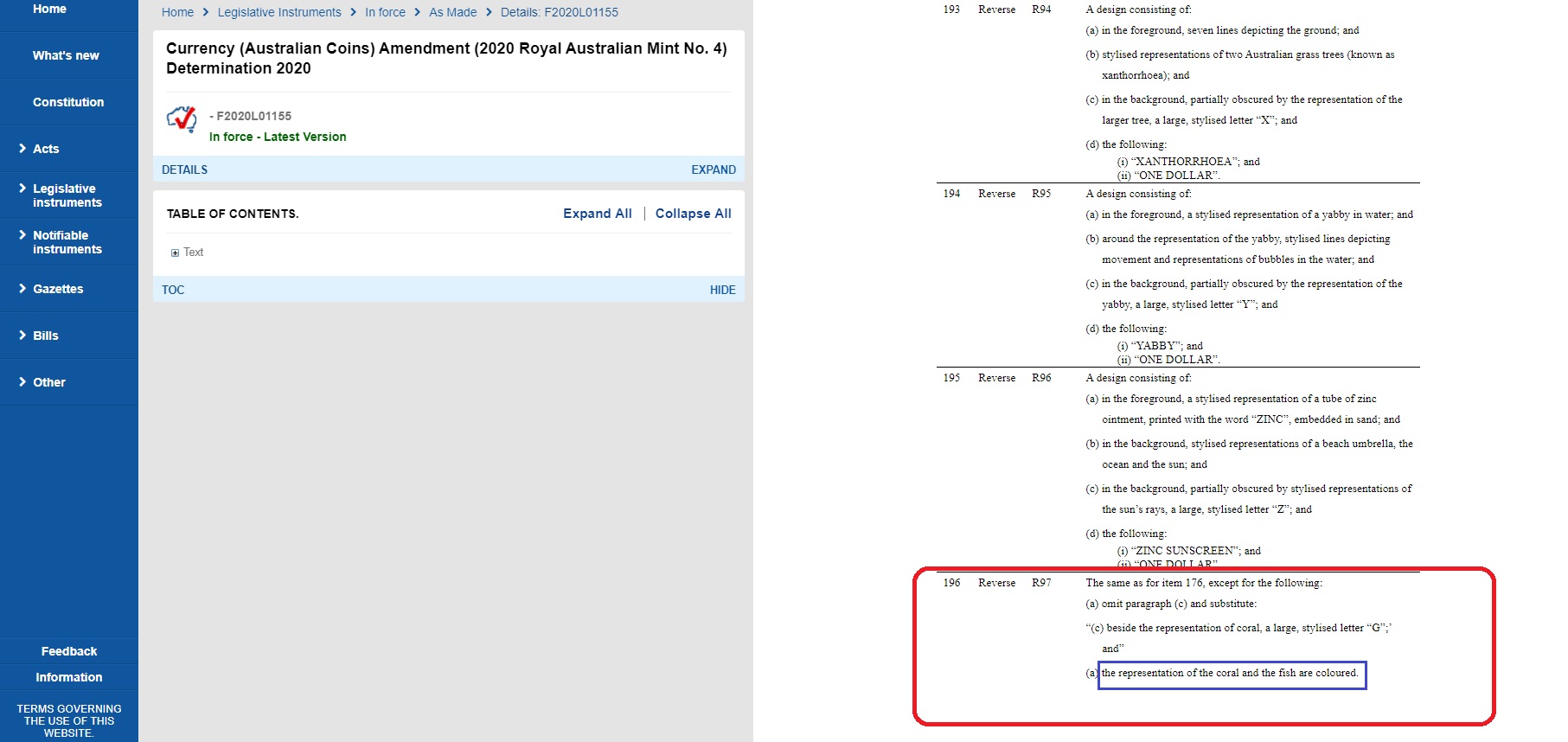The image size is (1568, 742).
Task: Open Legislative instruments sidebar menu
Action: 67,195
